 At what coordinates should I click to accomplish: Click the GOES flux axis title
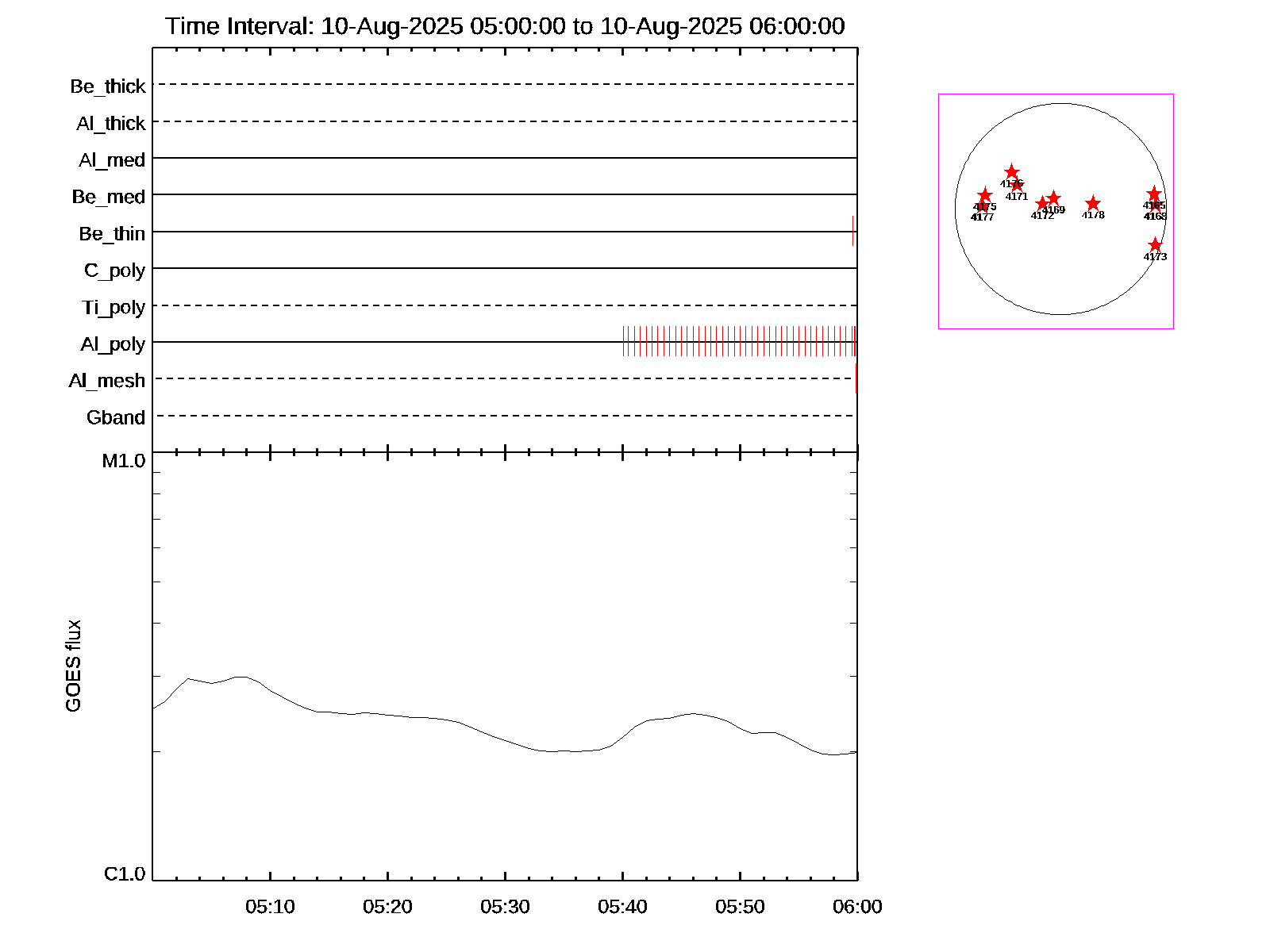click(73, 666)
